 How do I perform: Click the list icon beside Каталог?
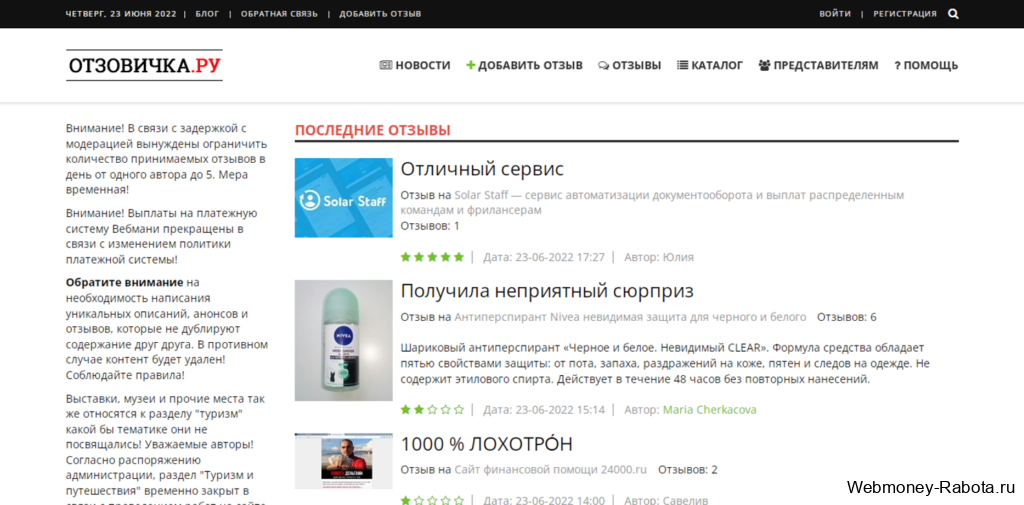(682, 65)
